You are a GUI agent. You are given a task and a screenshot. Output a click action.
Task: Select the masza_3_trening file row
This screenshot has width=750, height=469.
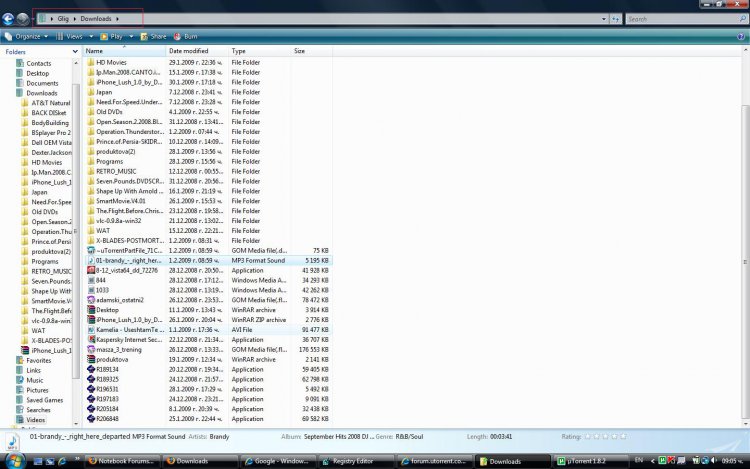click(x=209, y=349)
